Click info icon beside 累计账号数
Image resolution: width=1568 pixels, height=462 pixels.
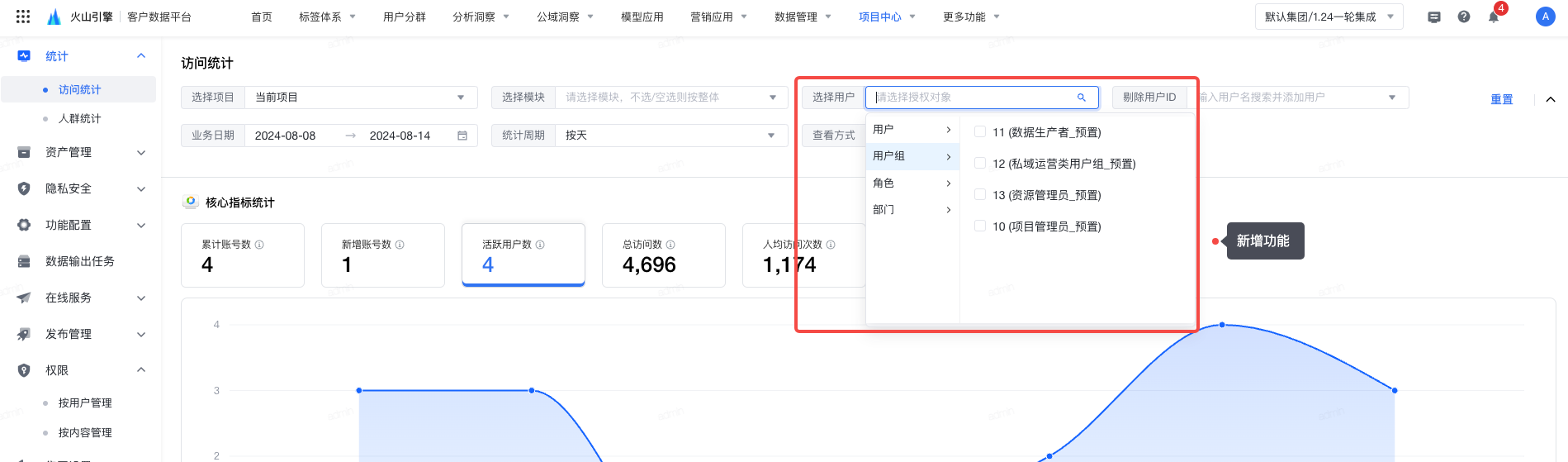tap(259, 245)
